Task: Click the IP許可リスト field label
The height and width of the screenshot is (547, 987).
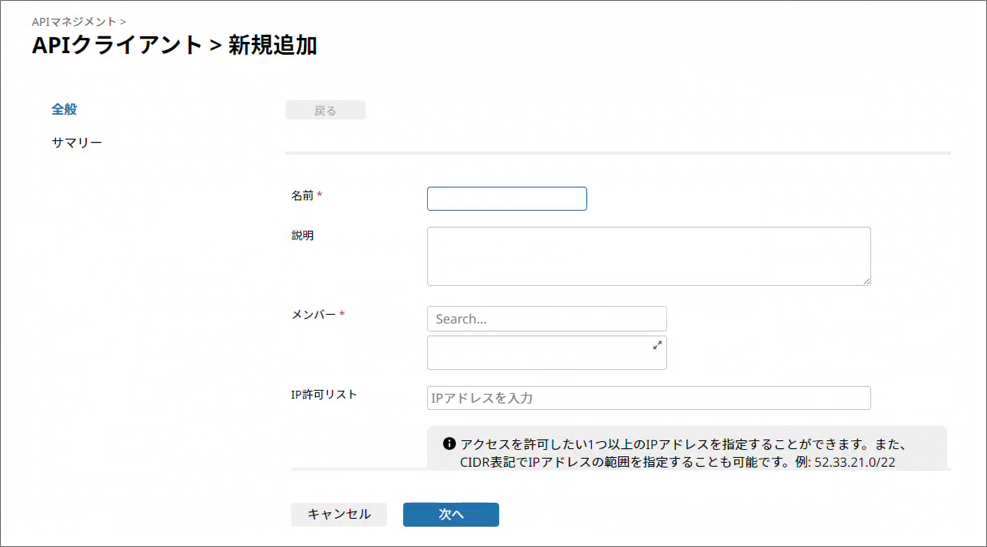Action: (x=323, y=394)
